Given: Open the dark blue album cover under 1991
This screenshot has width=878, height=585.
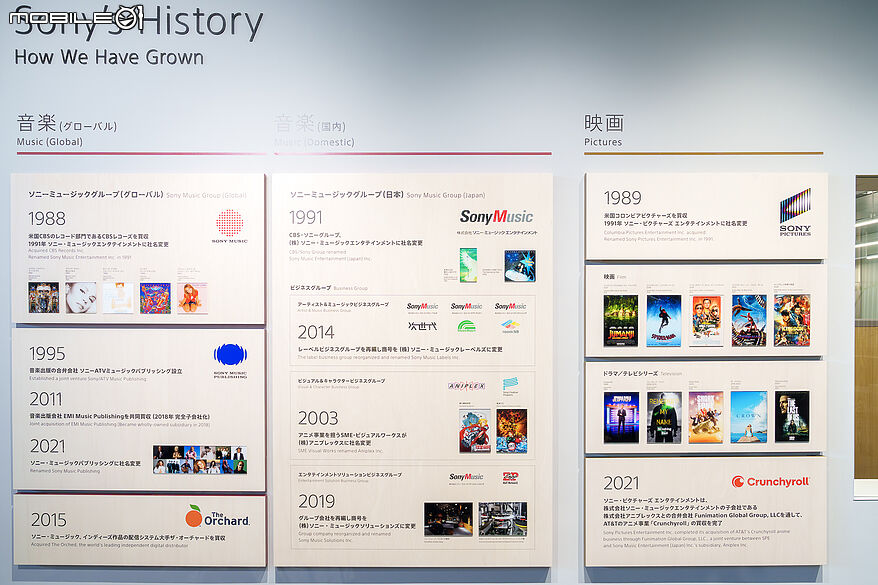Looking at the screenshot, I should pyautogui.click(x=520, y=266).
